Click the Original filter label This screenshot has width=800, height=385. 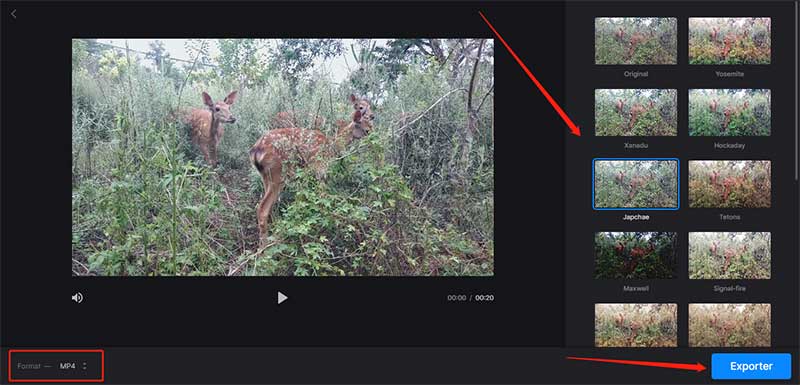[x=636, y=74]
